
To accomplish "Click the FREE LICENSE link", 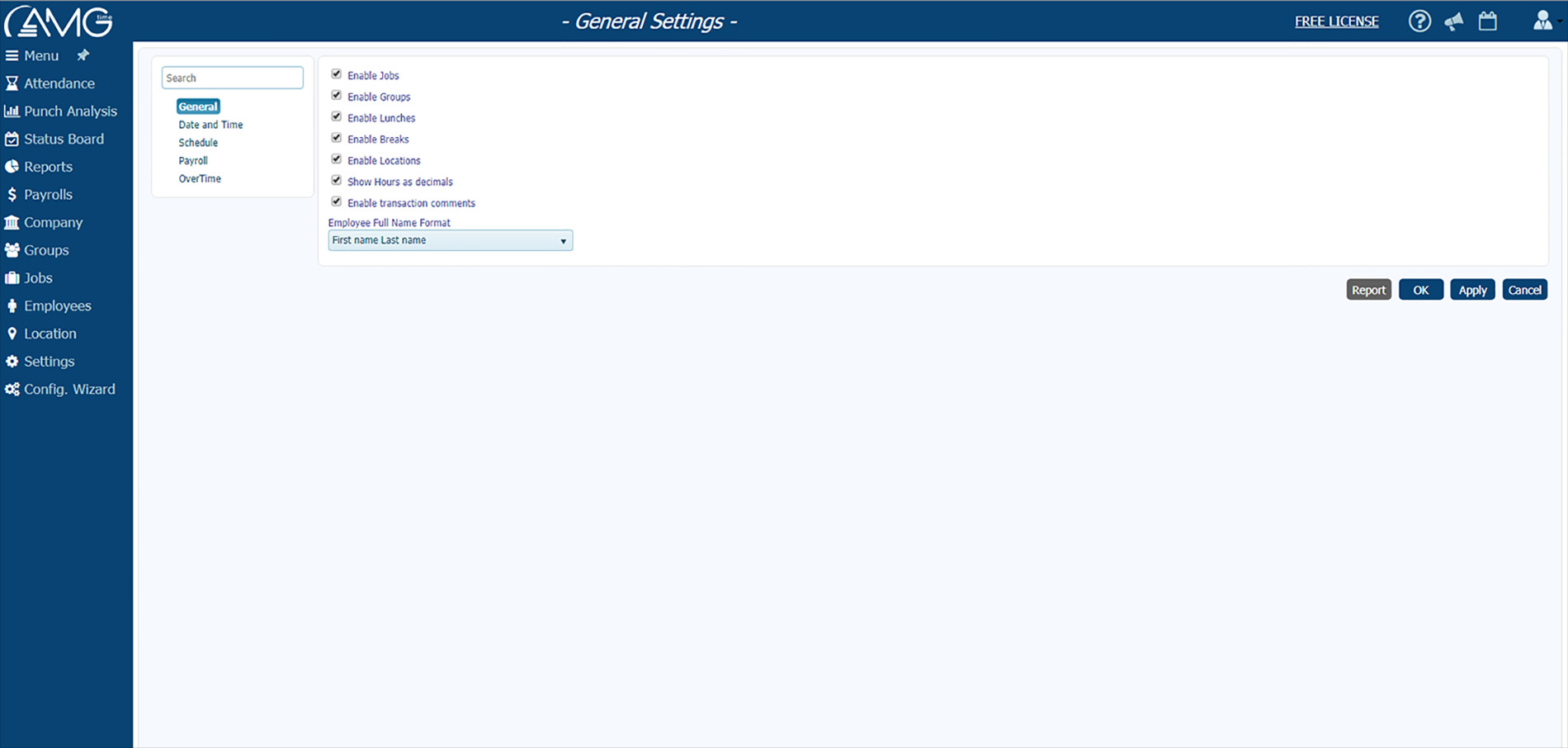I will (x=1336, y=21).
